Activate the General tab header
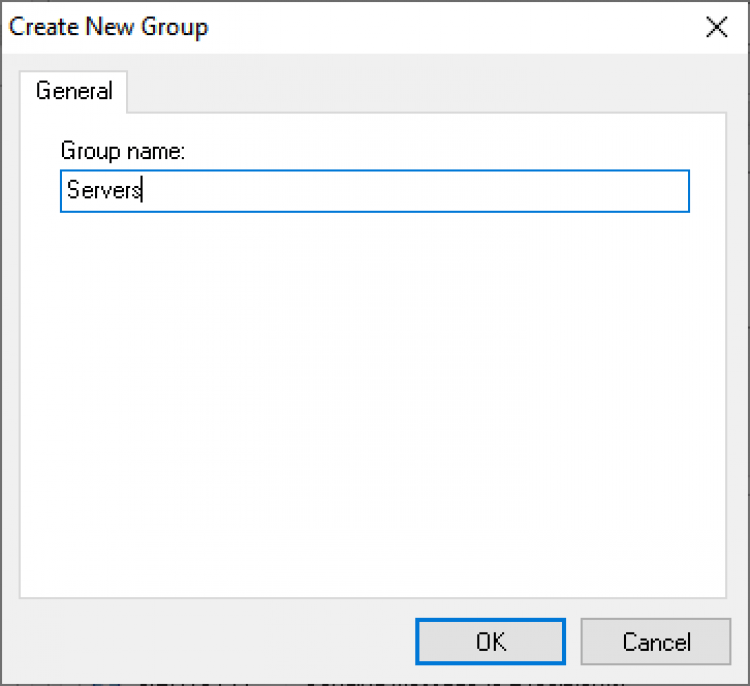The width and height of the screenshot is (750, 686). (x=74, y=91)
